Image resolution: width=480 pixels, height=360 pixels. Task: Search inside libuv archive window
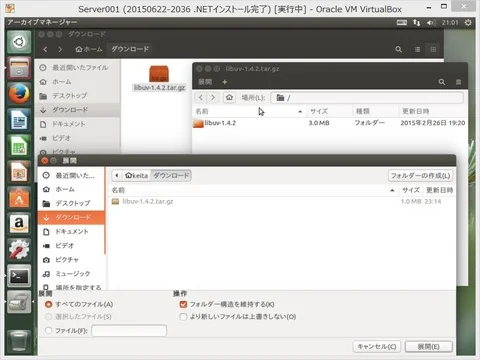coord(442,82)
